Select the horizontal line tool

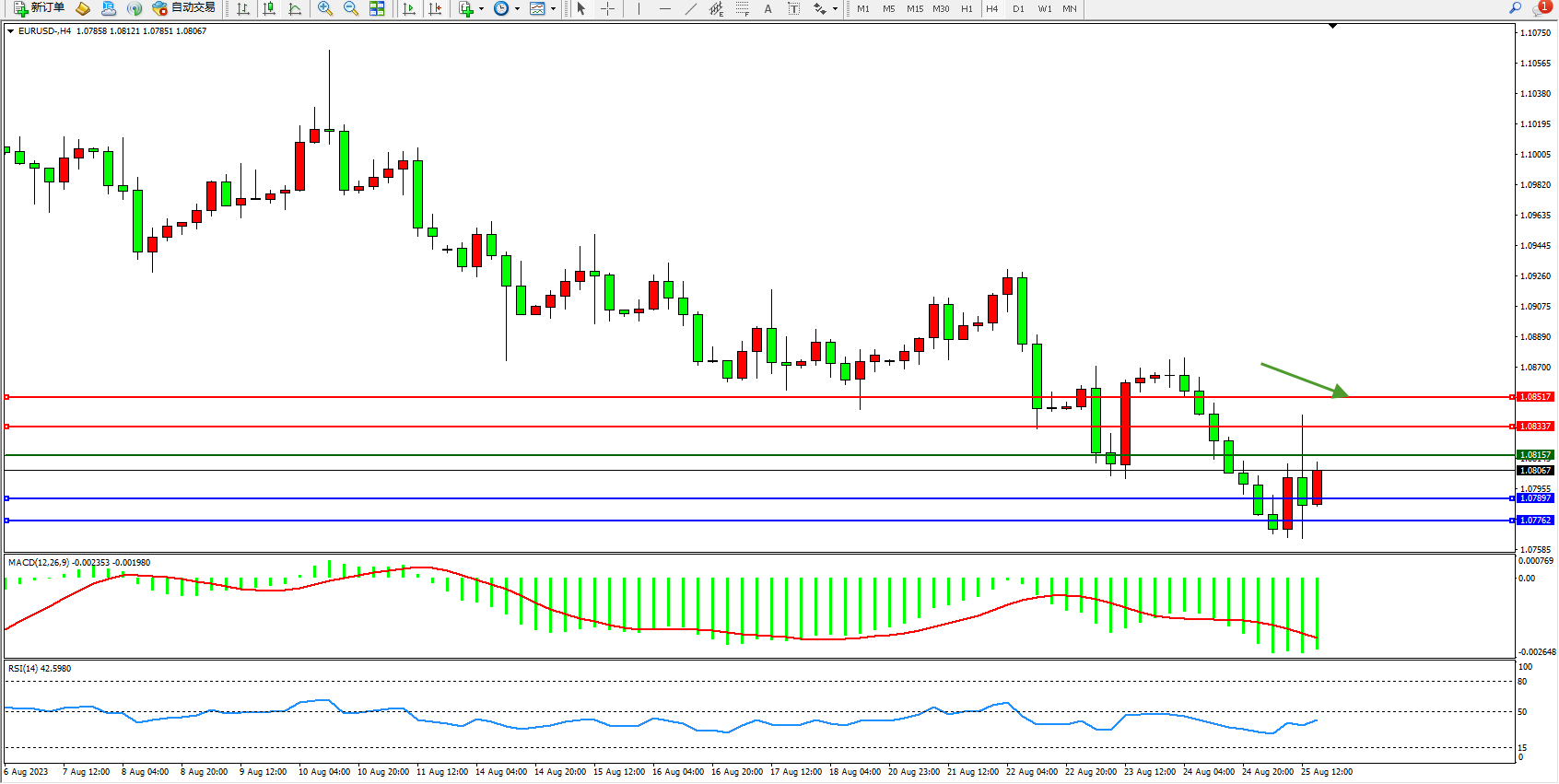tap(665, 9)
